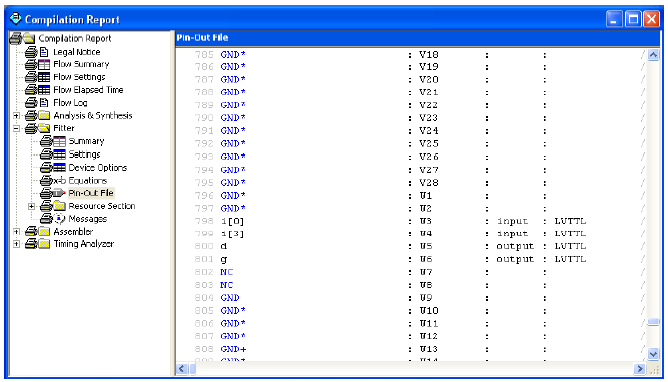Click the Flow Elapsed Time table icon
Image resolution: width=668 pixels, height=382 pixels.
(x=44, y=90)
